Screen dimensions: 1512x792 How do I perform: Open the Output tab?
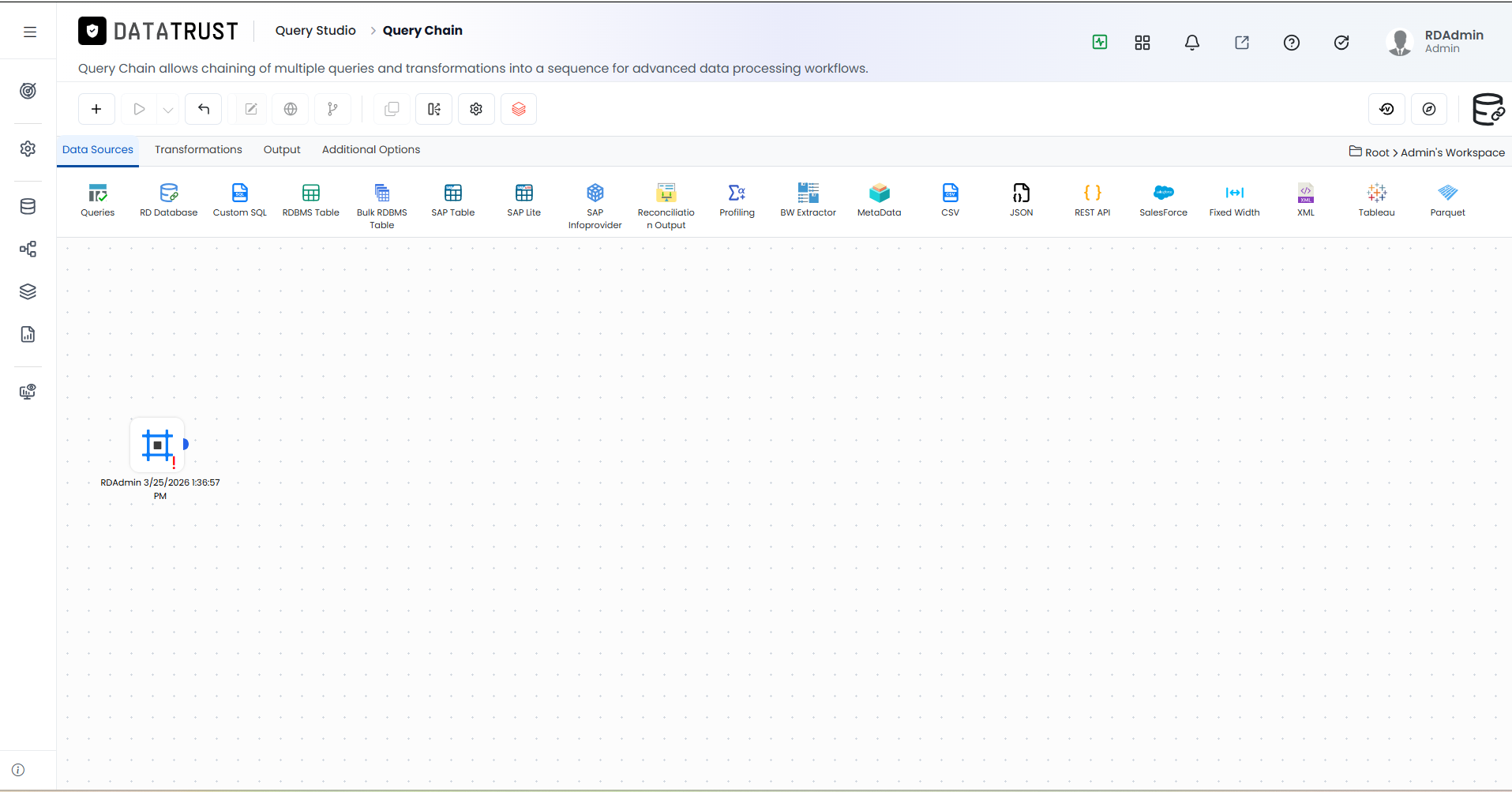click(282, 150)
